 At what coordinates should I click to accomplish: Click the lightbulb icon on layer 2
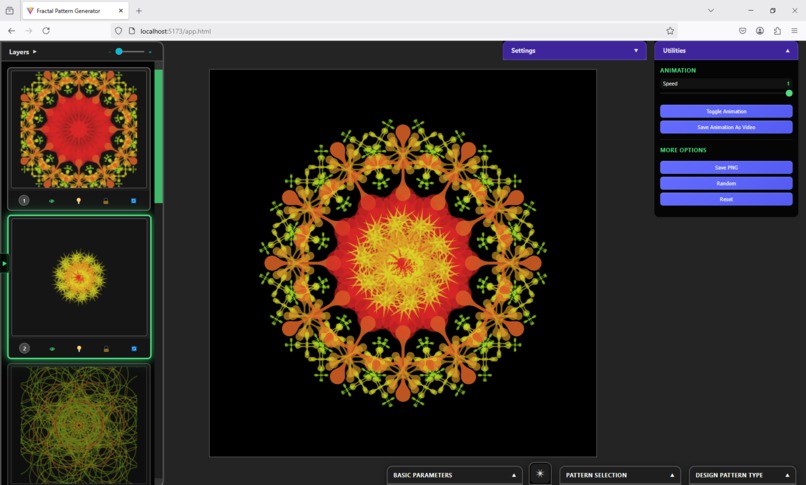click(x=79, y=349)
